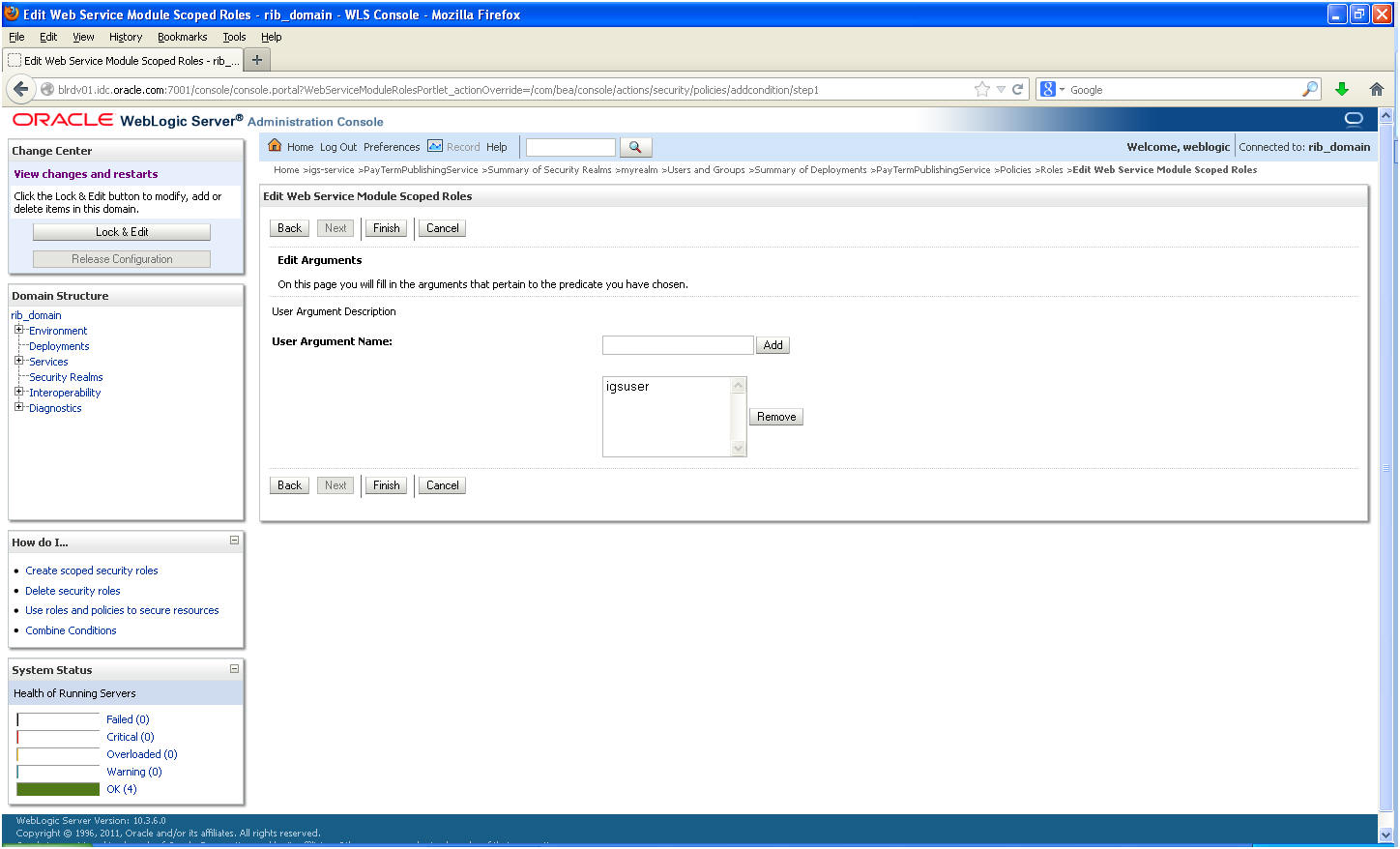1400x849 pixels.
Task: Expand the Environment tree node
Action: tap(18, 330)
